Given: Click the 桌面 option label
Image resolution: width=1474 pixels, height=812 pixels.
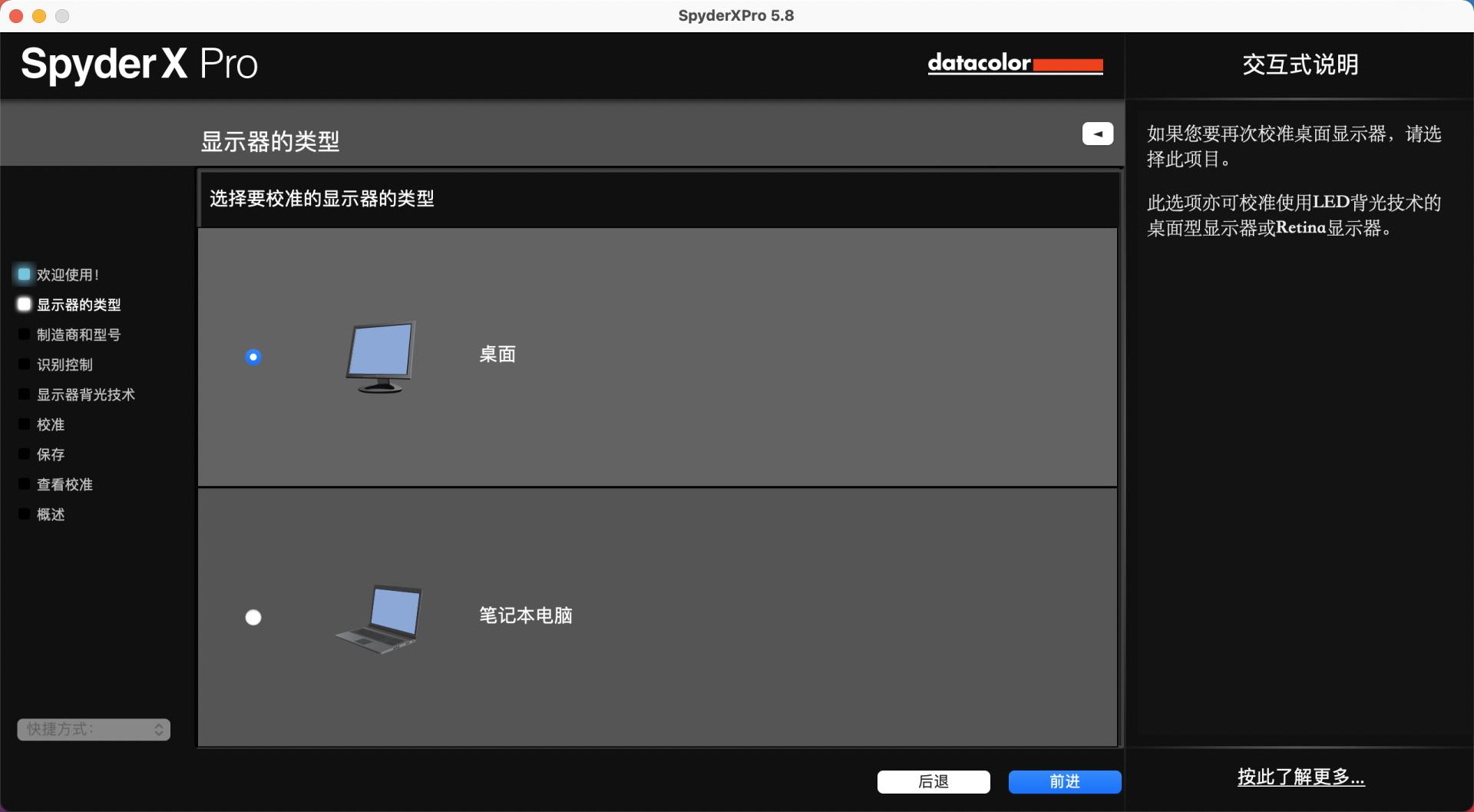Looking at the screenshot, I should tap(497, 355).
